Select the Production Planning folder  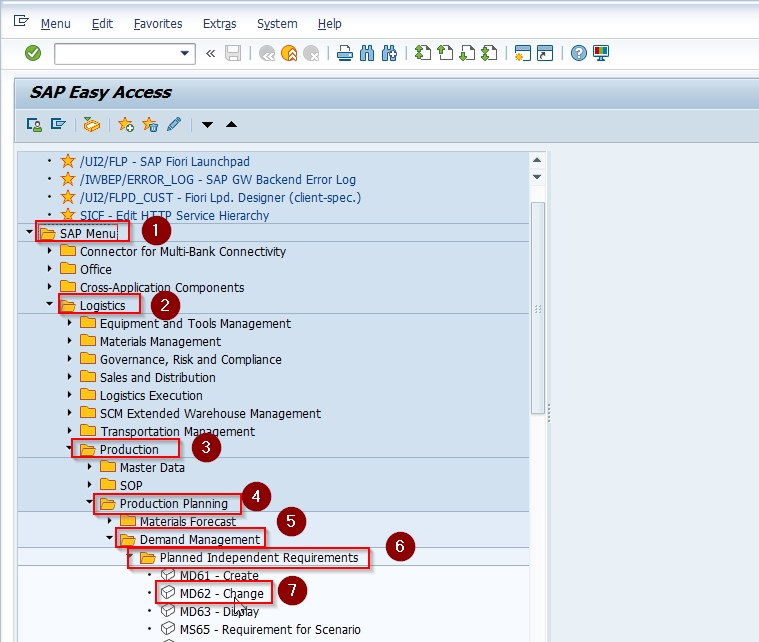[173, 504]
